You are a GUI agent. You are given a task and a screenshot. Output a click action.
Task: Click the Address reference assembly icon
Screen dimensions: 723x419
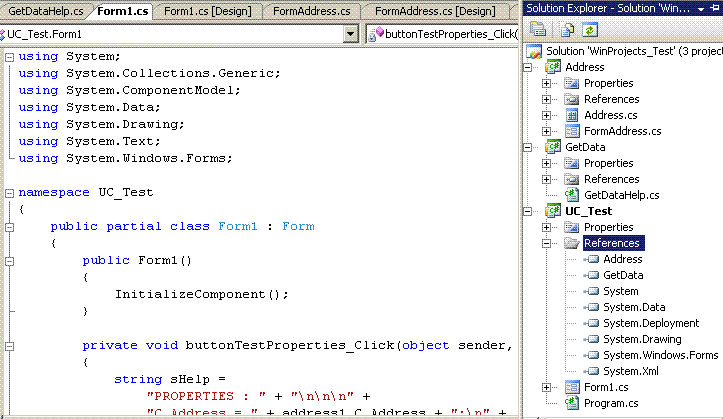point(592,259)
